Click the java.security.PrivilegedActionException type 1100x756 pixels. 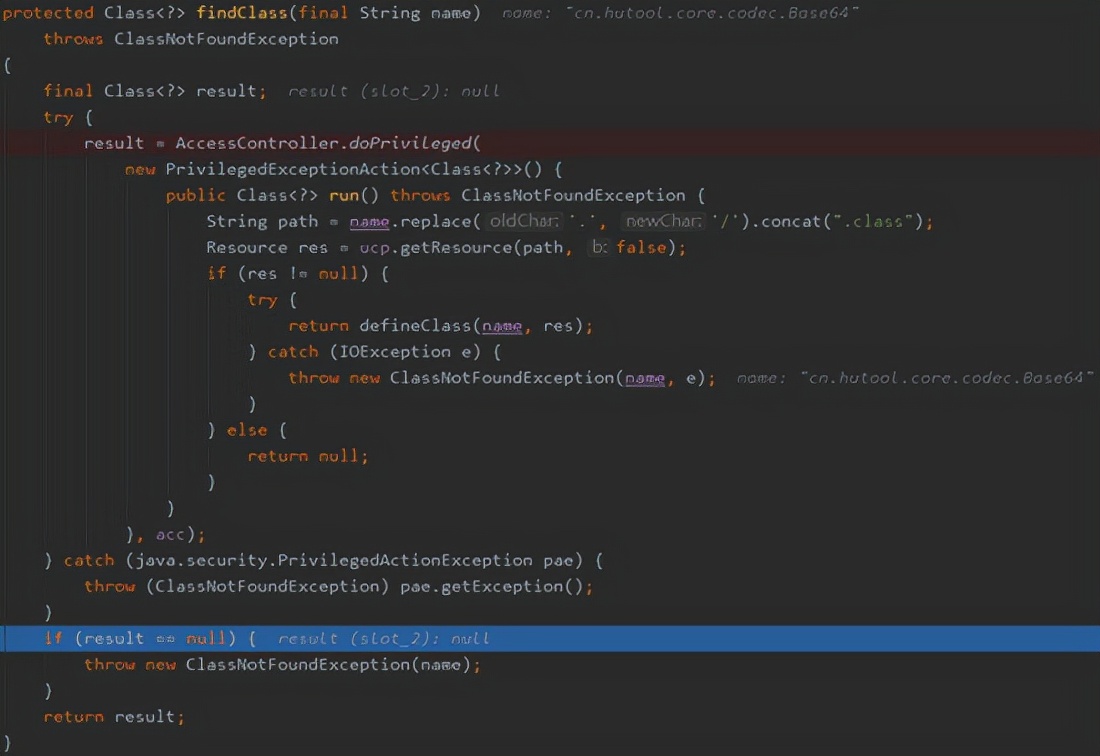tap(333, 560)
